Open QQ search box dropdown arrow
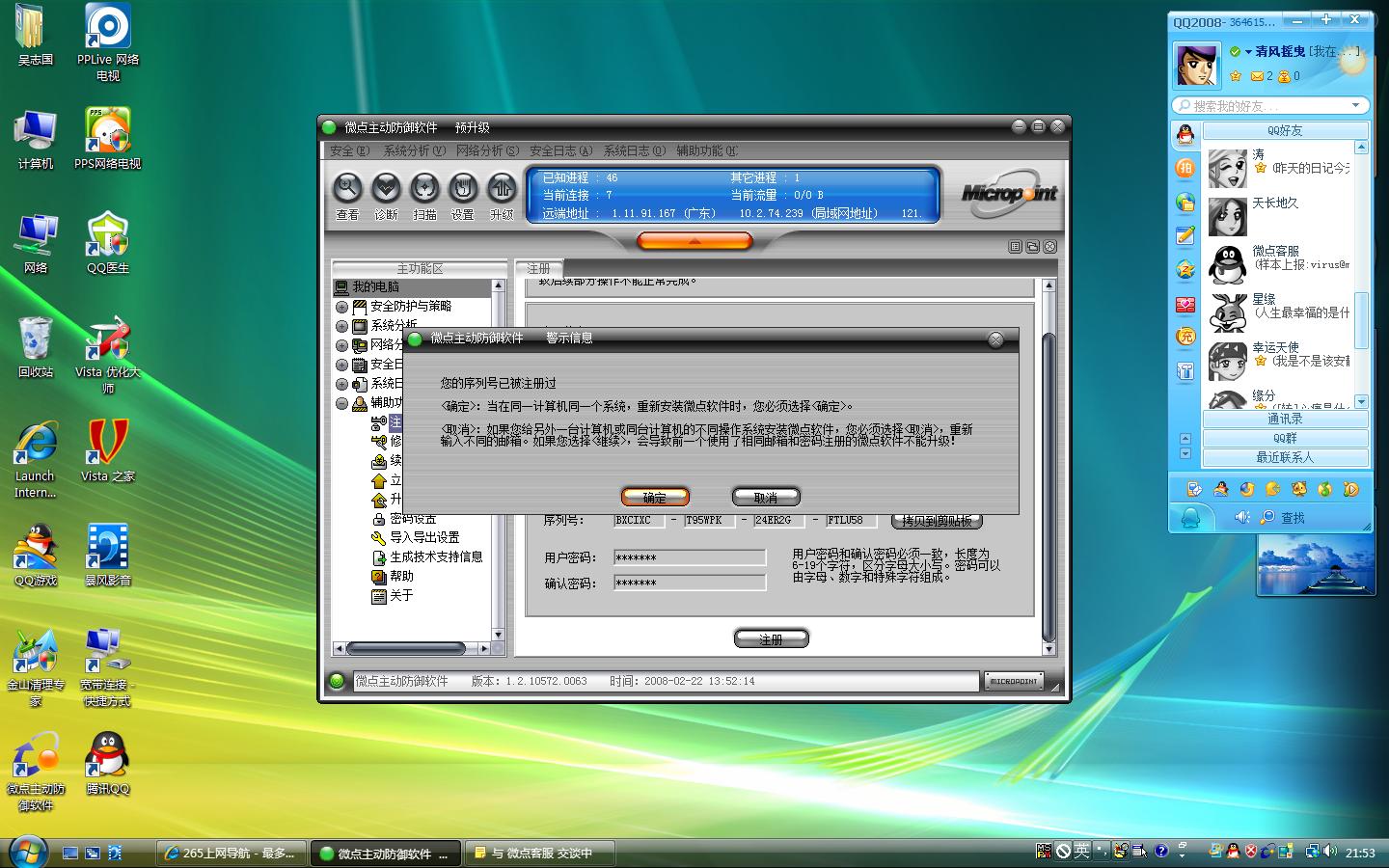The height and width of the screenshot is (868, 1389). (1357, 105)
